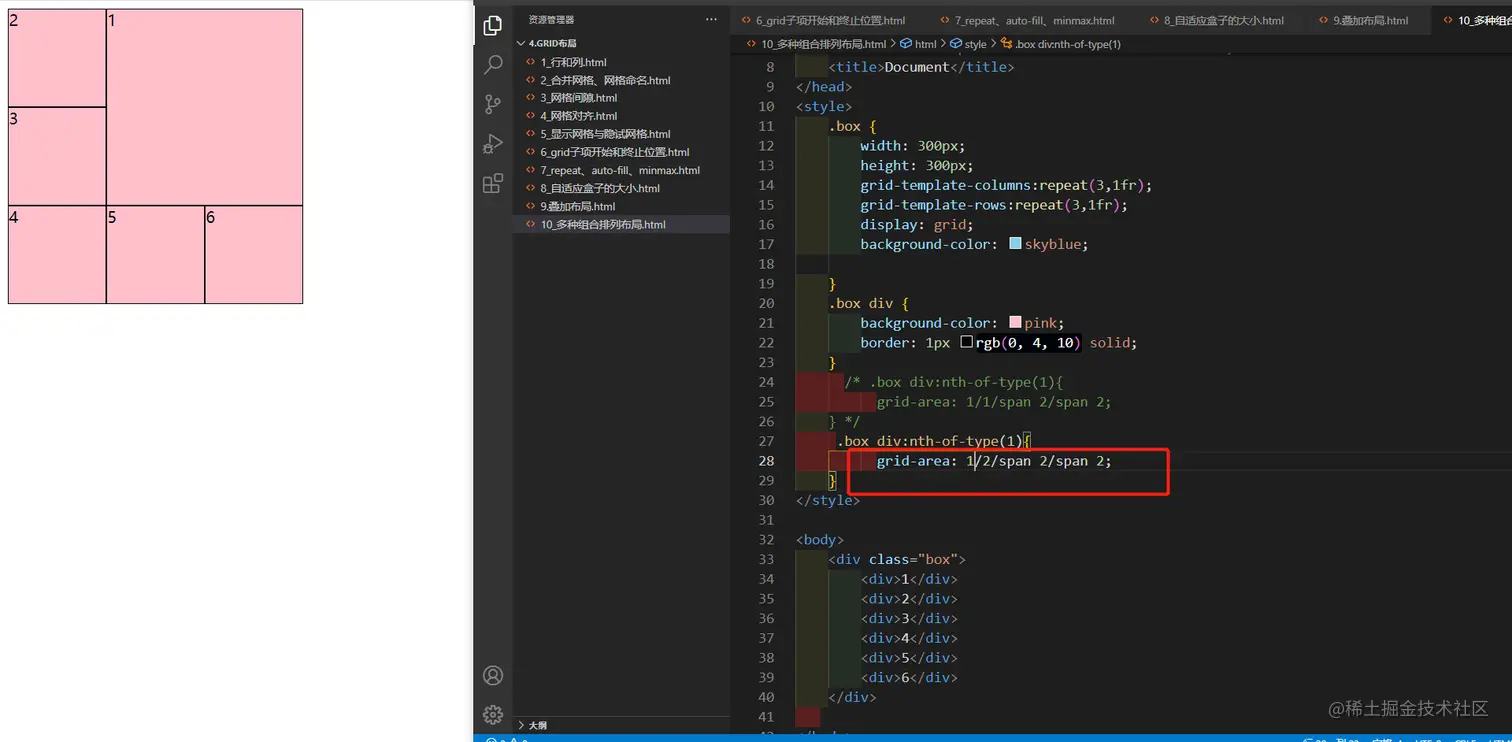Image resolution: width=1512 pixels, height=742 pixels.
Task: Open the Run and Debug view
Action: click(493, 144)
